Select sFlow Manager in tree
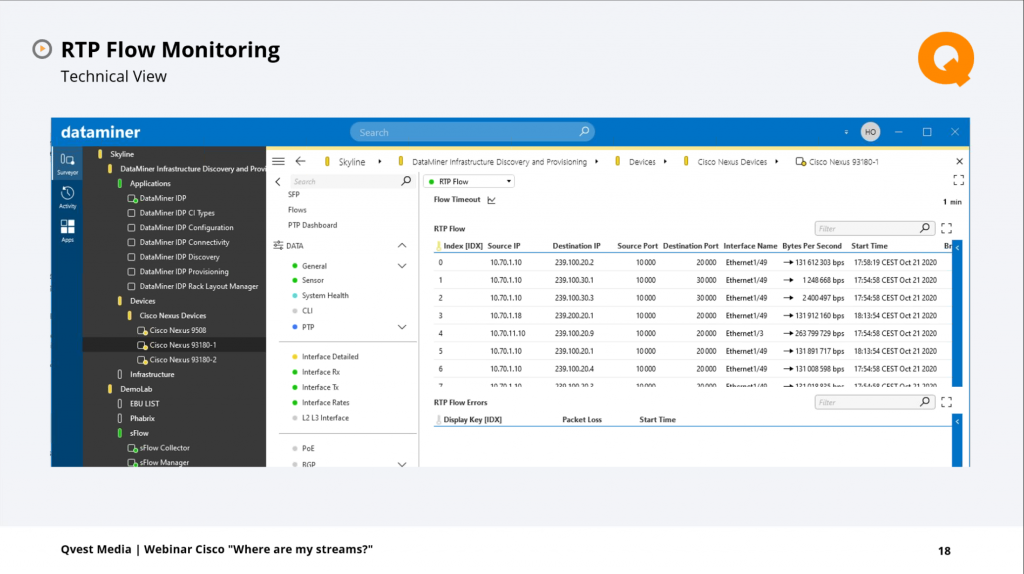The width and height of the screenshot is (1024, 574). (164, 463)
